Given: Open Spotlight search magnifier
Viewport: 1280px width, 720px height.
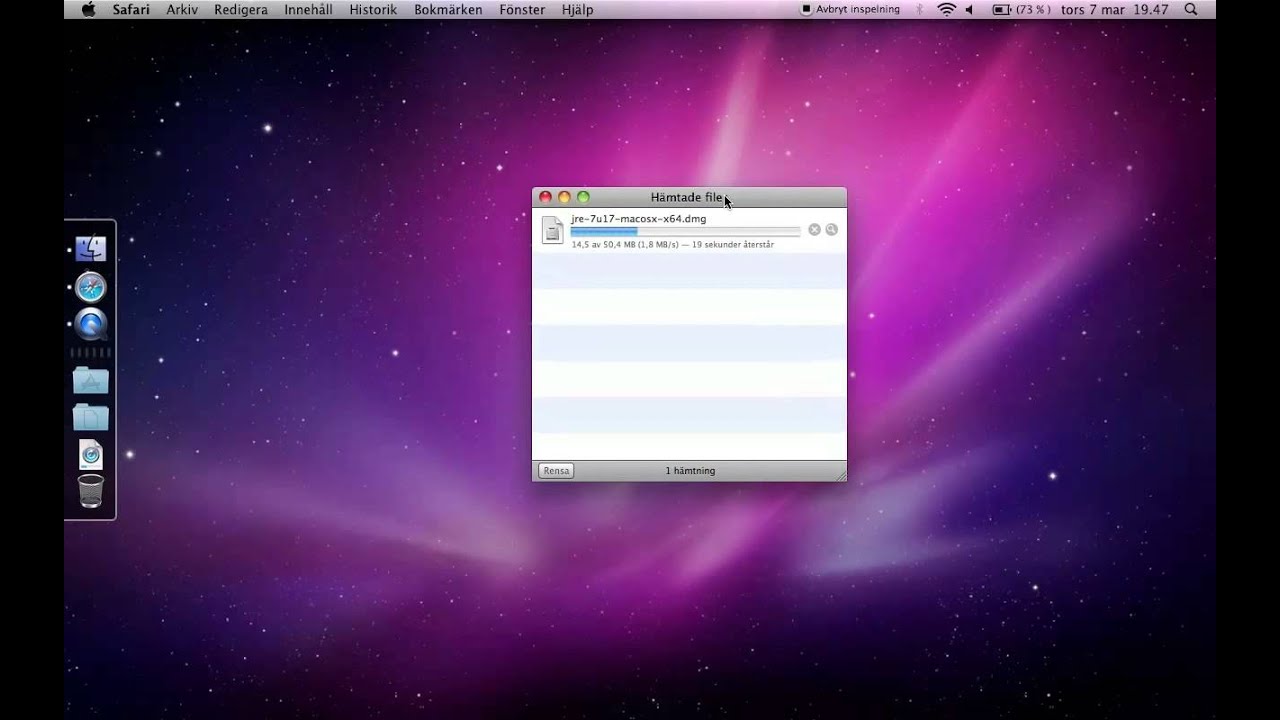Looking at the screenshot, I should point(1190,9).
